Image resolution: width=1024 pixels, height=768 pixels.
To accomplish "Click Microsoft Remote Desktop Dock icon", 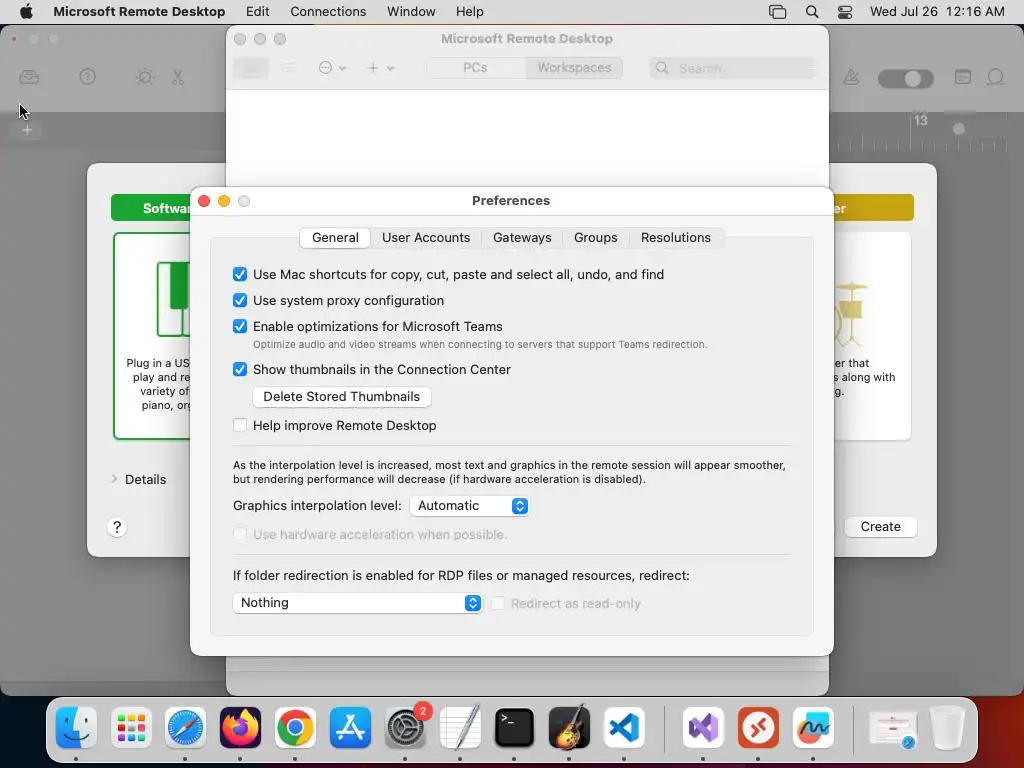I will (758, 728).
